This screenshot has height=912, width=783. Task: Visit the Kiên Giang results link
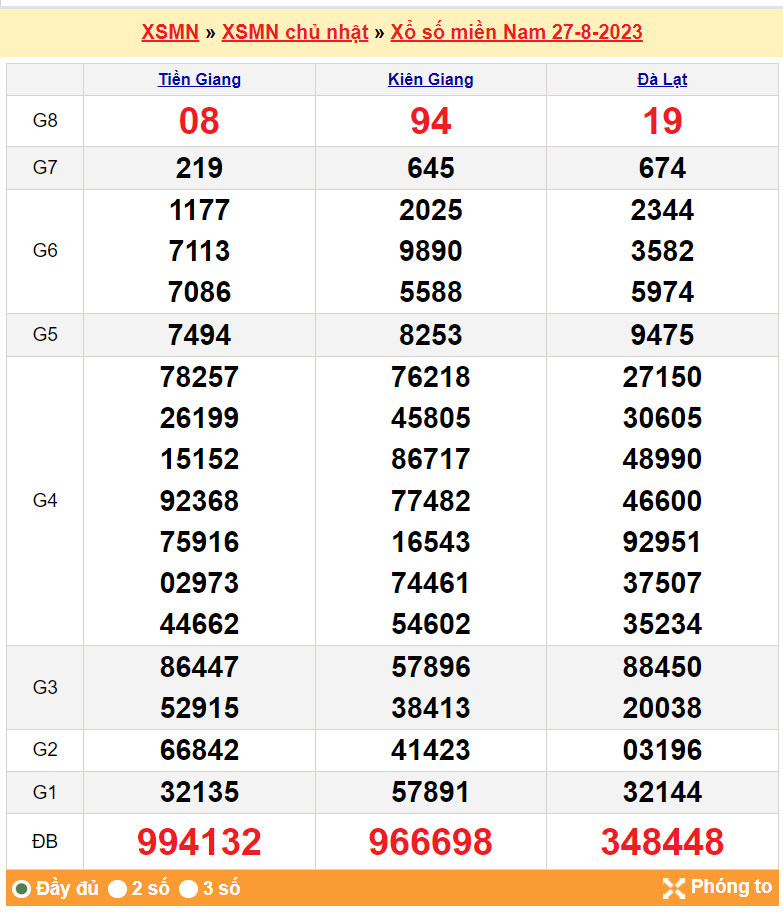[x=430, y=80]
